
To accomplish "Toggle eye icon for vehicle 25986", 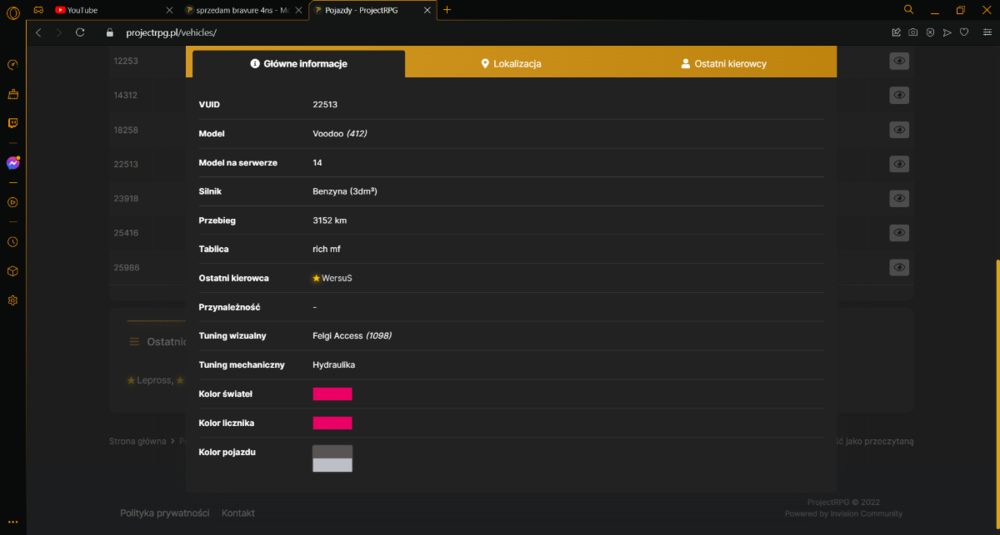I will (x=899, y=267).
